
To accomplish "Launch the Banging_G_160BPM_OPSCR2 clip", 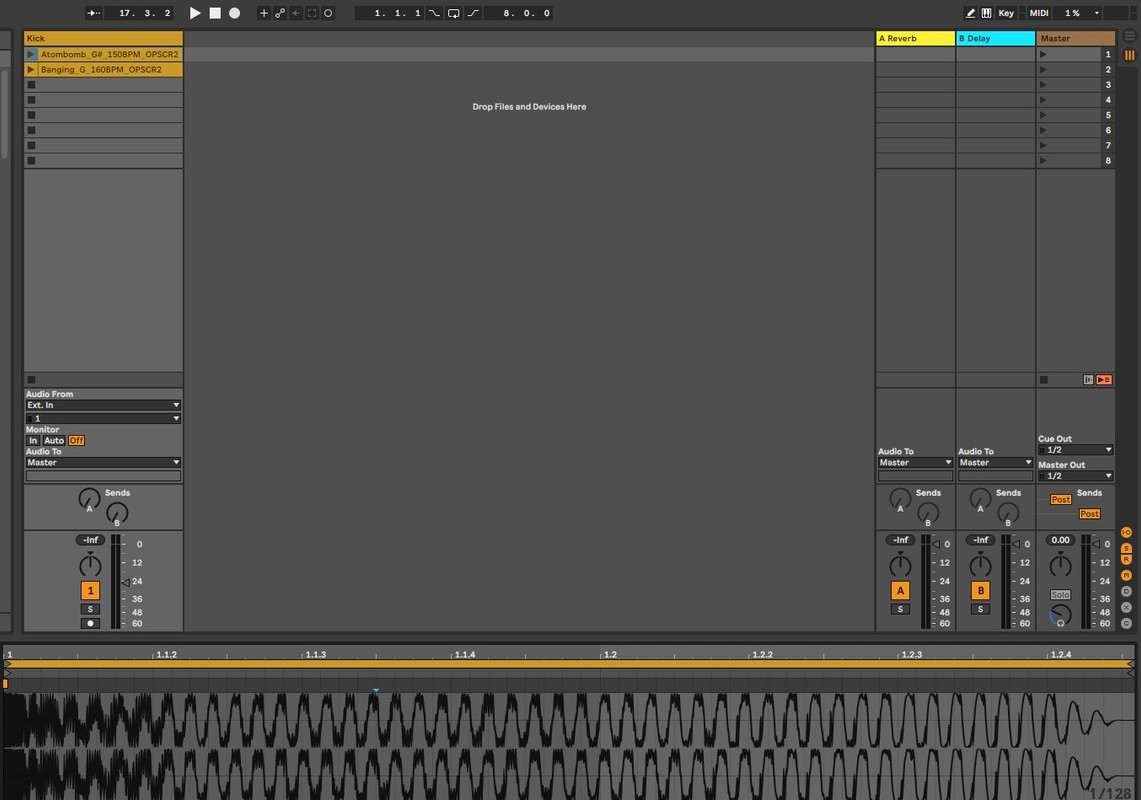I will coord(31,70).
